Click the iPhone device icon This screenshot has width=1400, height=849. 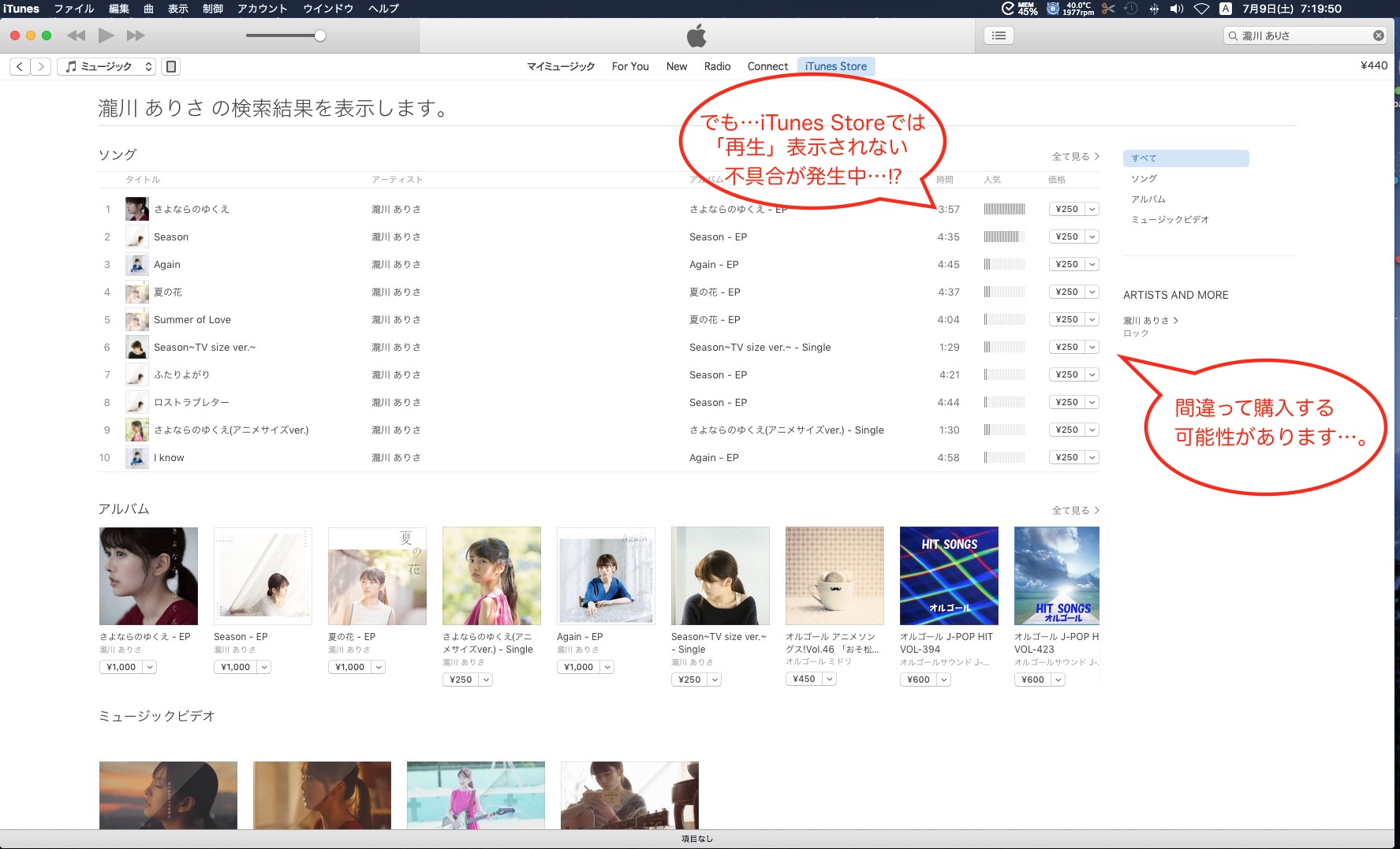point(170,66)
